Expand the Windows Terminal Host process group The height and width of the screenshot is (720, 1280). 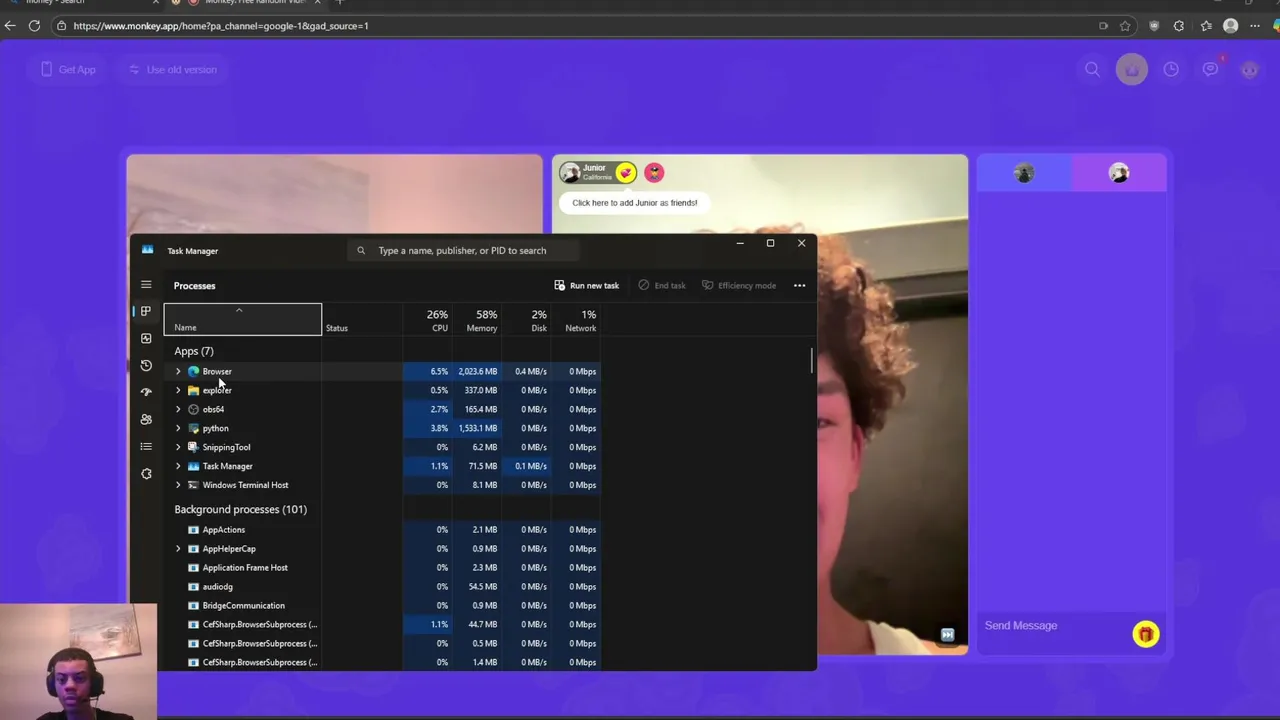(178, 485)
